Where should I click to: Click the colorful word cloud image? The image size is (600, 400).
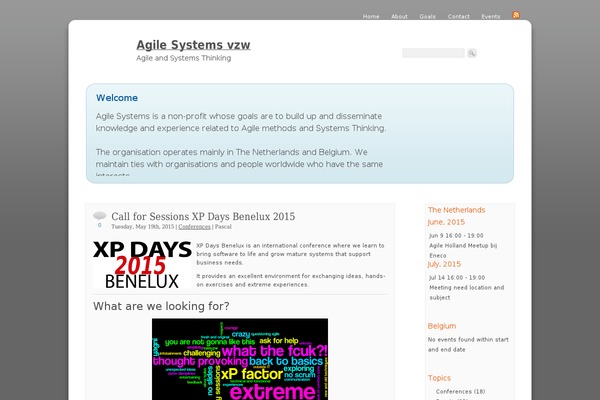pyautogui.click(x=240, y=359)
